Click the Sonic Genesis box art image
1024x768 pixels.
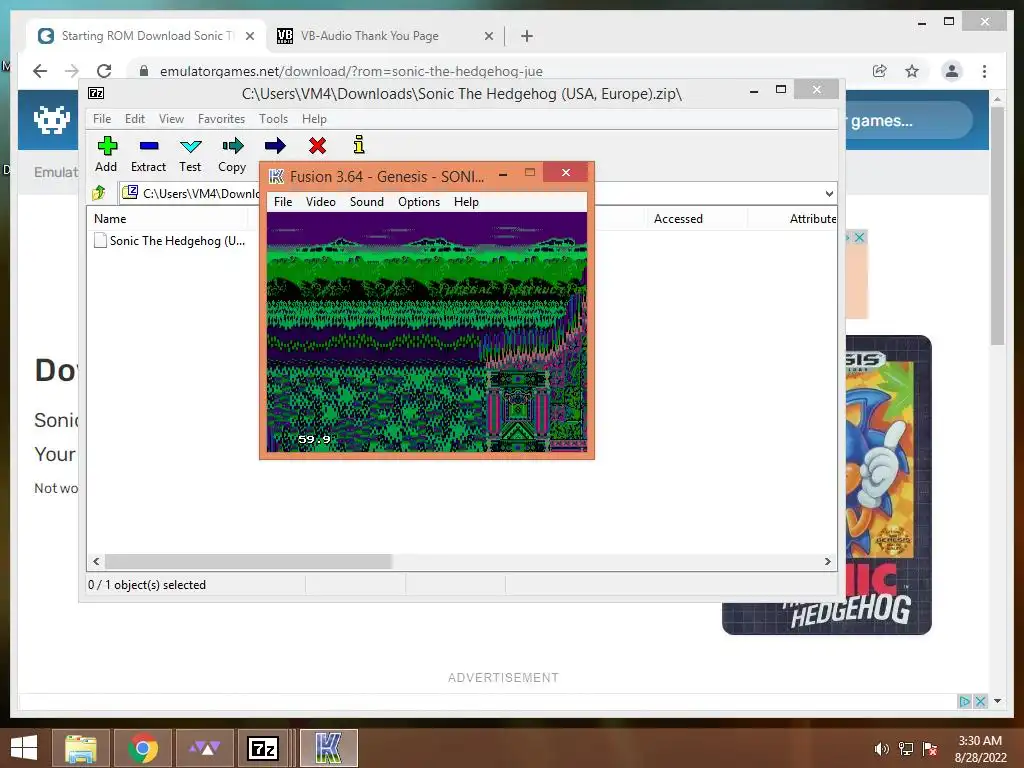pyautogui.click(x=889, y=485)
